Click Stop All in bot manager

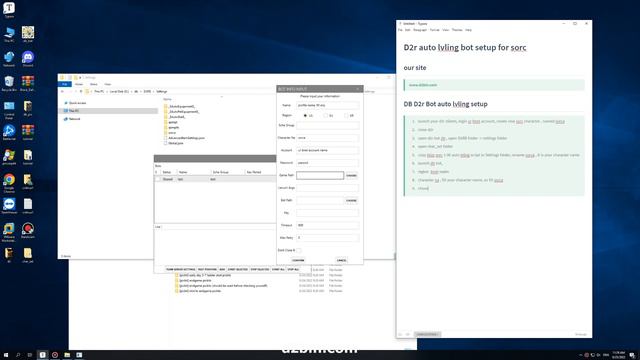coord(293,270)
